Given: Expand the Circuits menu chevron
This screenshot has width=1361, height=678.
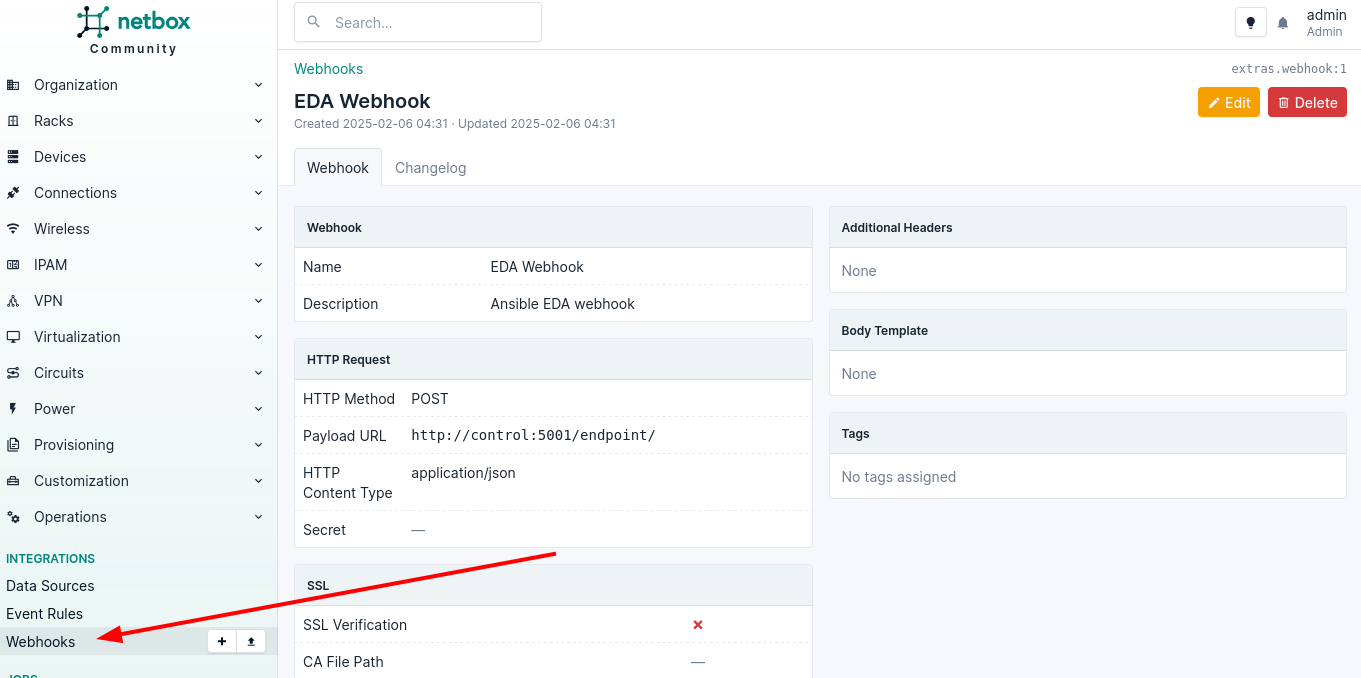Looking at the screenshot, I should [x=258, y=373].
